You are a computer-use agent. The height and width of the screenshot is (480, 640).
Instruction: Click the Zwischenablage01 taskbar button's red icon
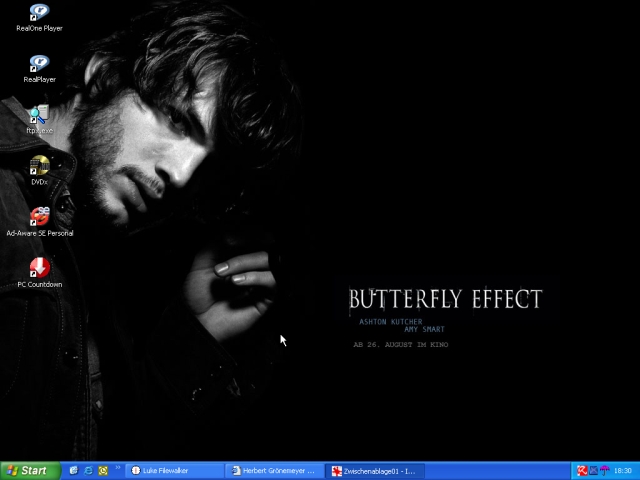[x=337, y=470]
